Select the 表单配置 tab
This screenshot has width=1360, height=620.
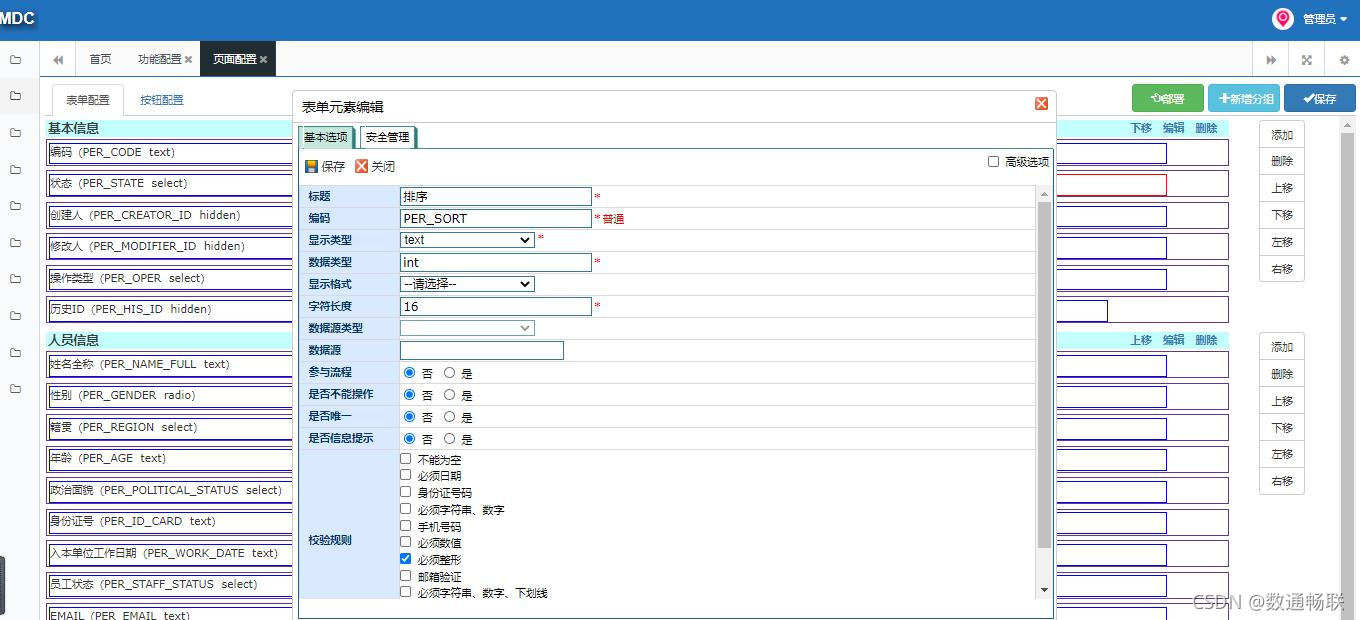[88, 100]
